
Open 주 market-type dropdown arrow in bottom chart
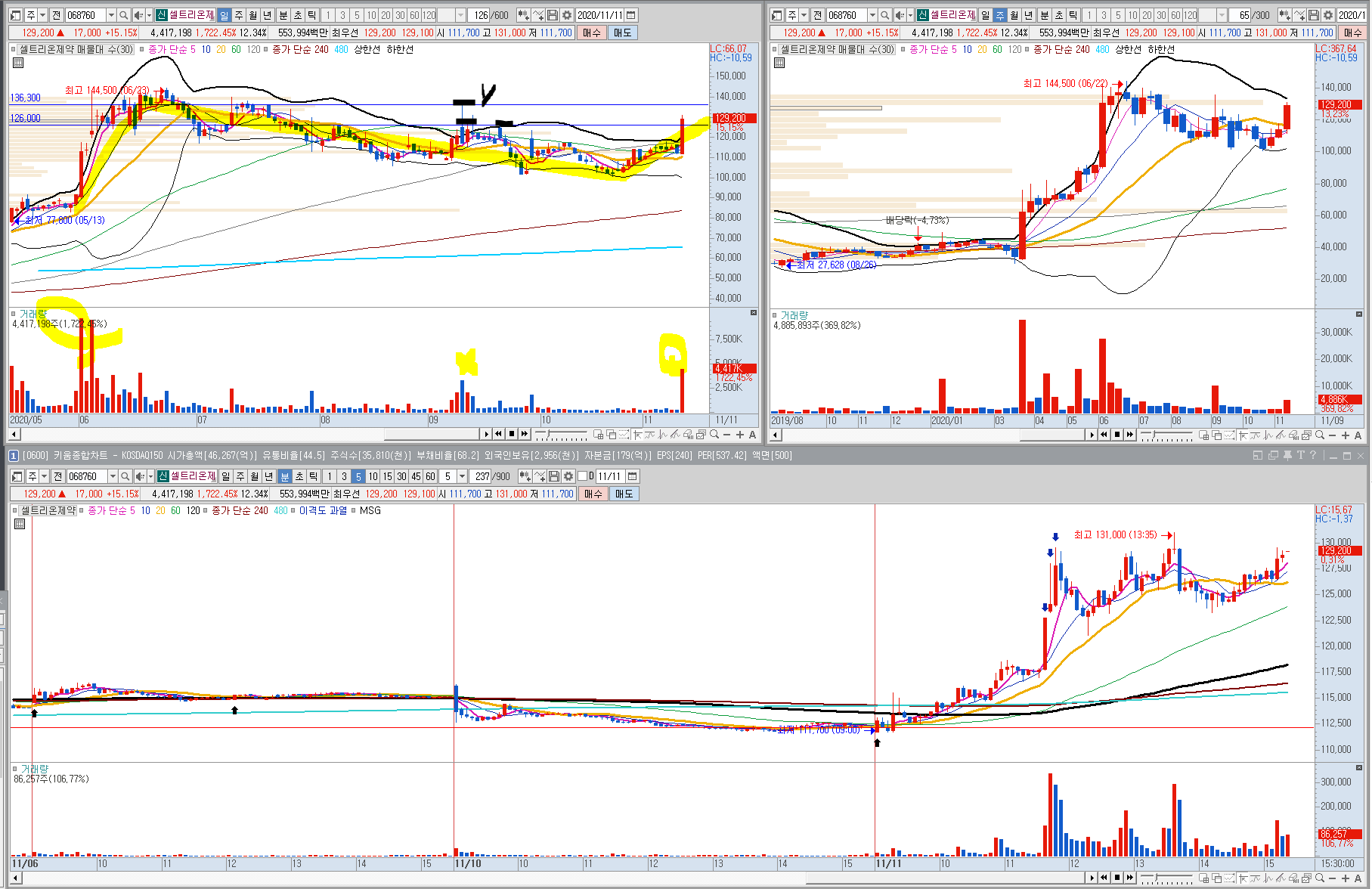pyautogui.click(x=45, y=476)
